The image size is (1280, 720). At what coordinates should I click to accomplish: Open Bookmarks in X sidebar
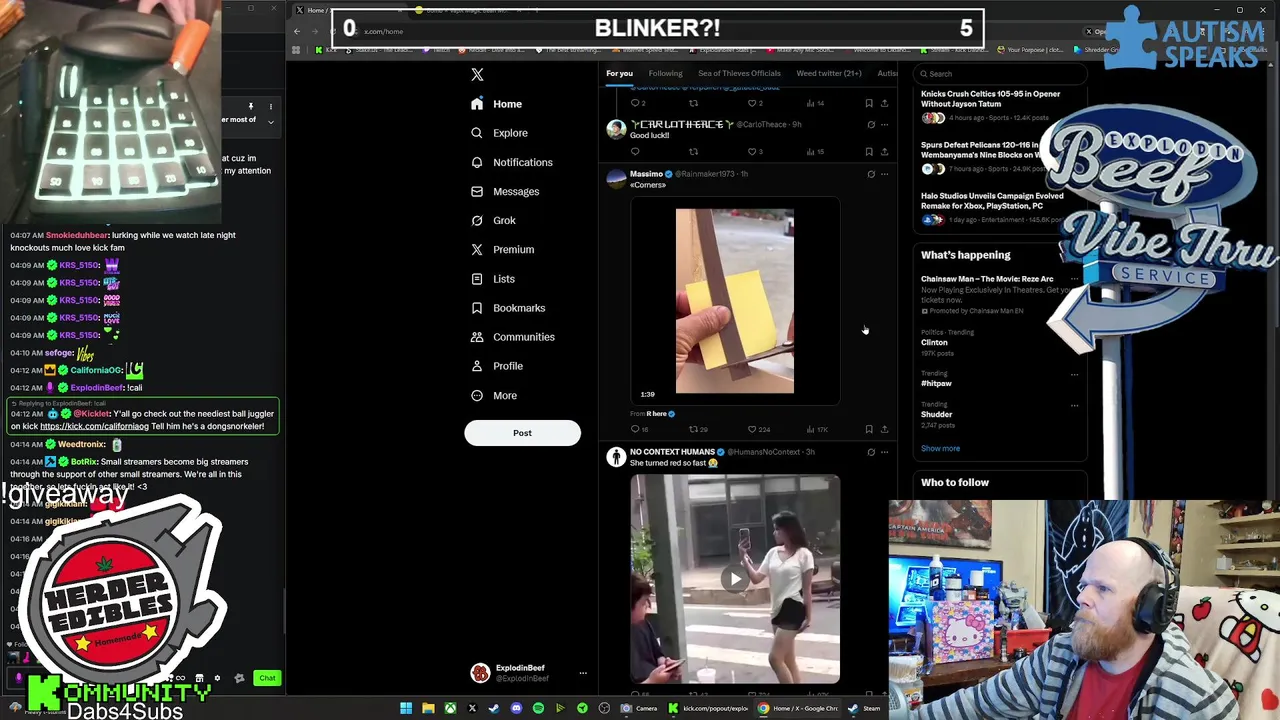pos(507,308)
